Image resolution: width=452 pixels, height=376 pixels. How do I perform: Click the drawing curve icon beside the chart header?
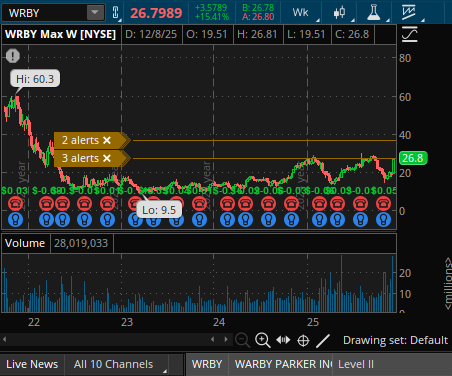(410, 34)
